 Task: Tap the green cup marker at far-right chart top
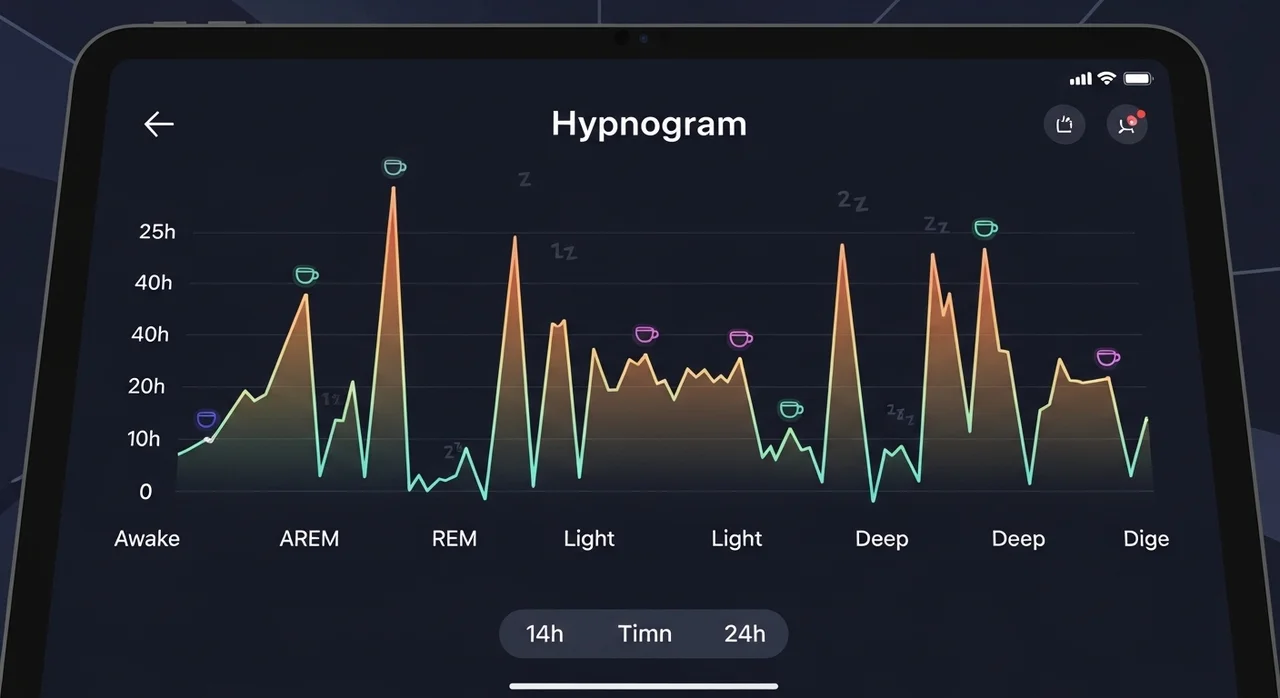coord(985,229)
